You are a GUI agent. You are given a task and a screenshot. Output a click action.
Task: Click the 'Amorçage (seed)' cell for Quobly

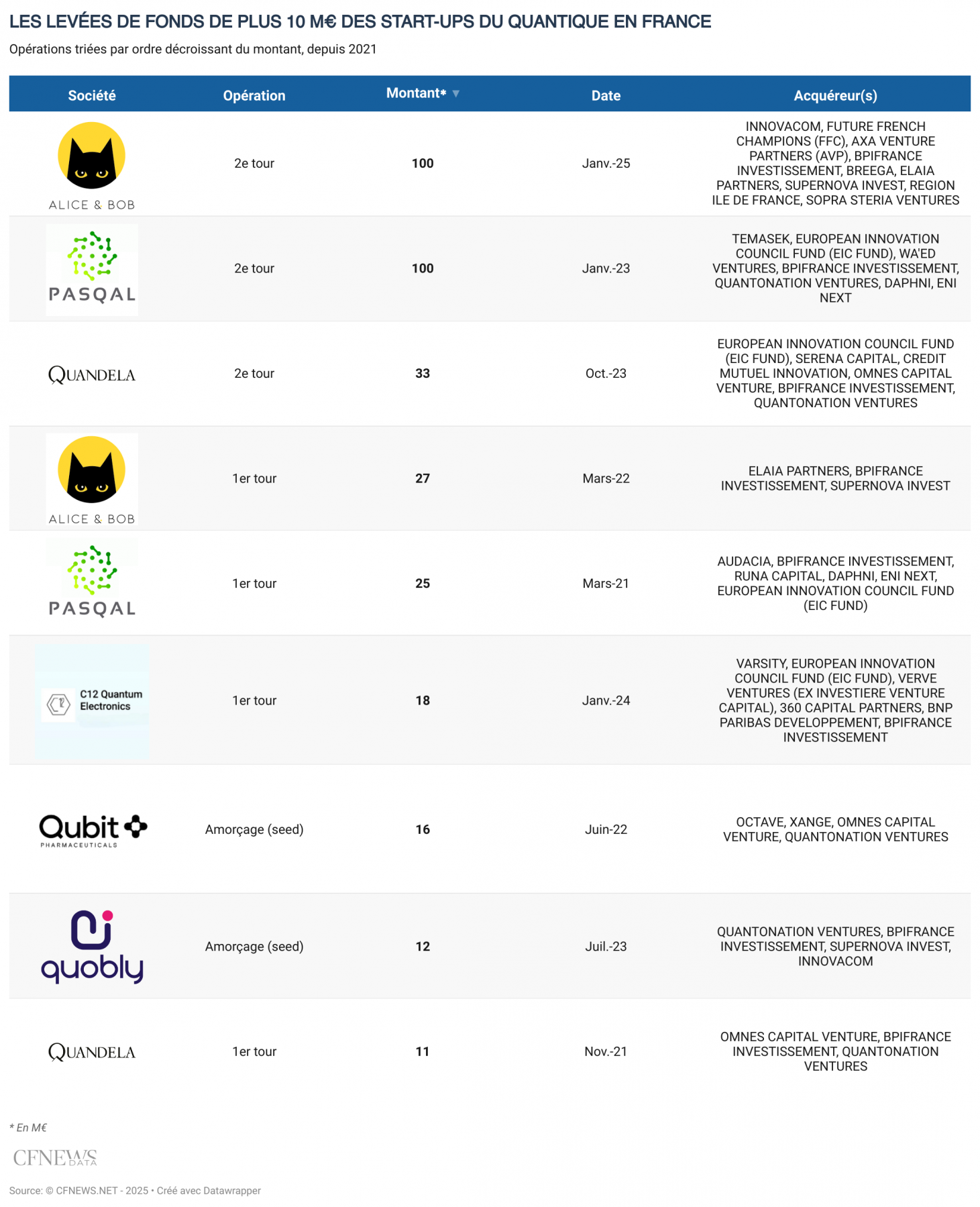coord(254,946)
